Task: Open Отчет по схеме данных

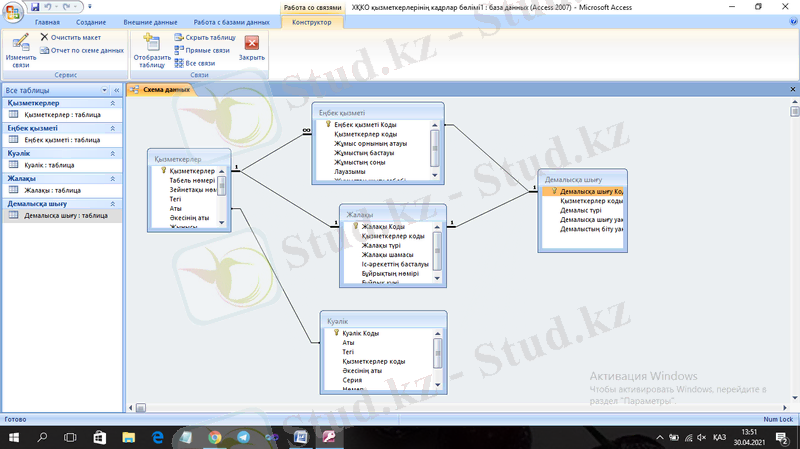Action: click(x=82, y=49)
